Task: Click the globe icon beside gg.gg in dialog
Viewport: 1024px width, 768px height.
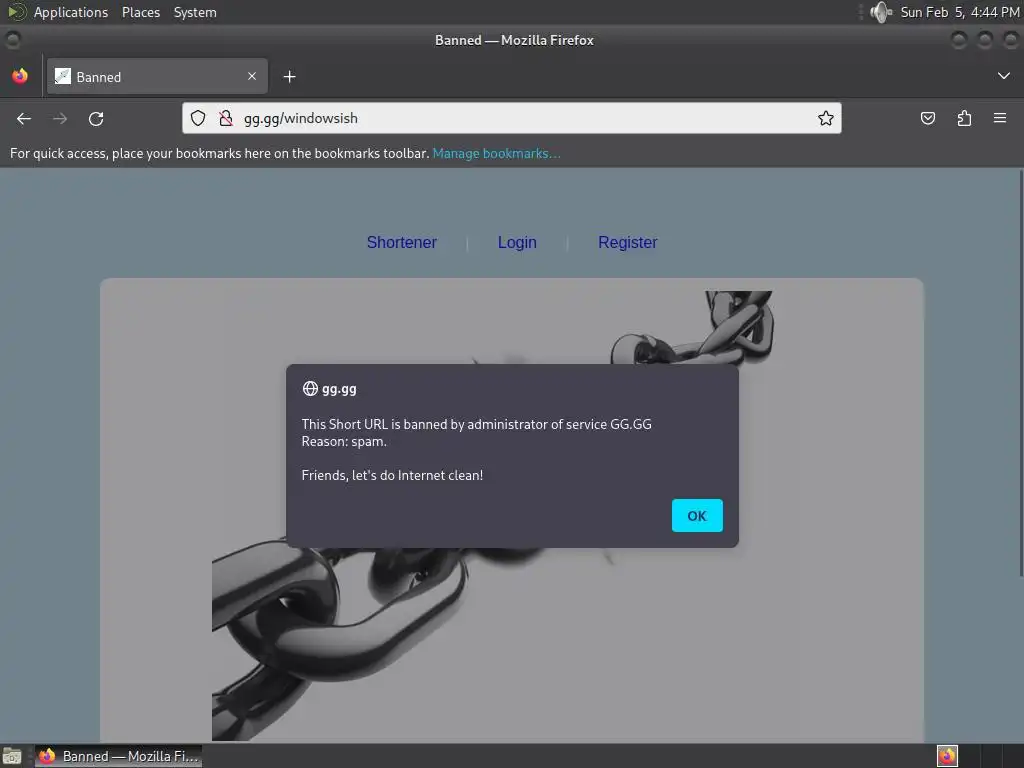Action: coord(310,389)
